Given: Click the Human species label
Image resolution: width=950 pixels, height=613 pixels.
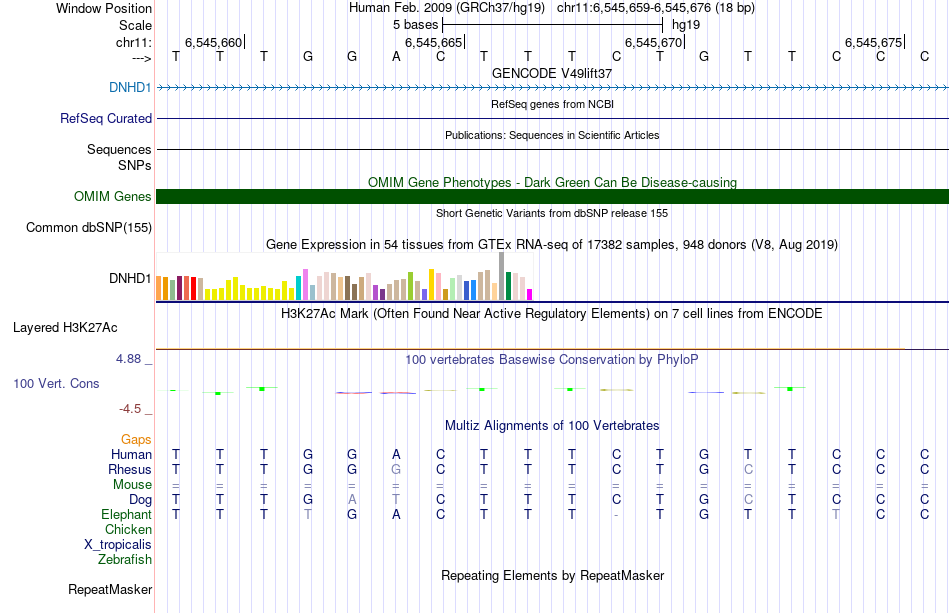Looking at the screenshot, I should pos(131,455).
